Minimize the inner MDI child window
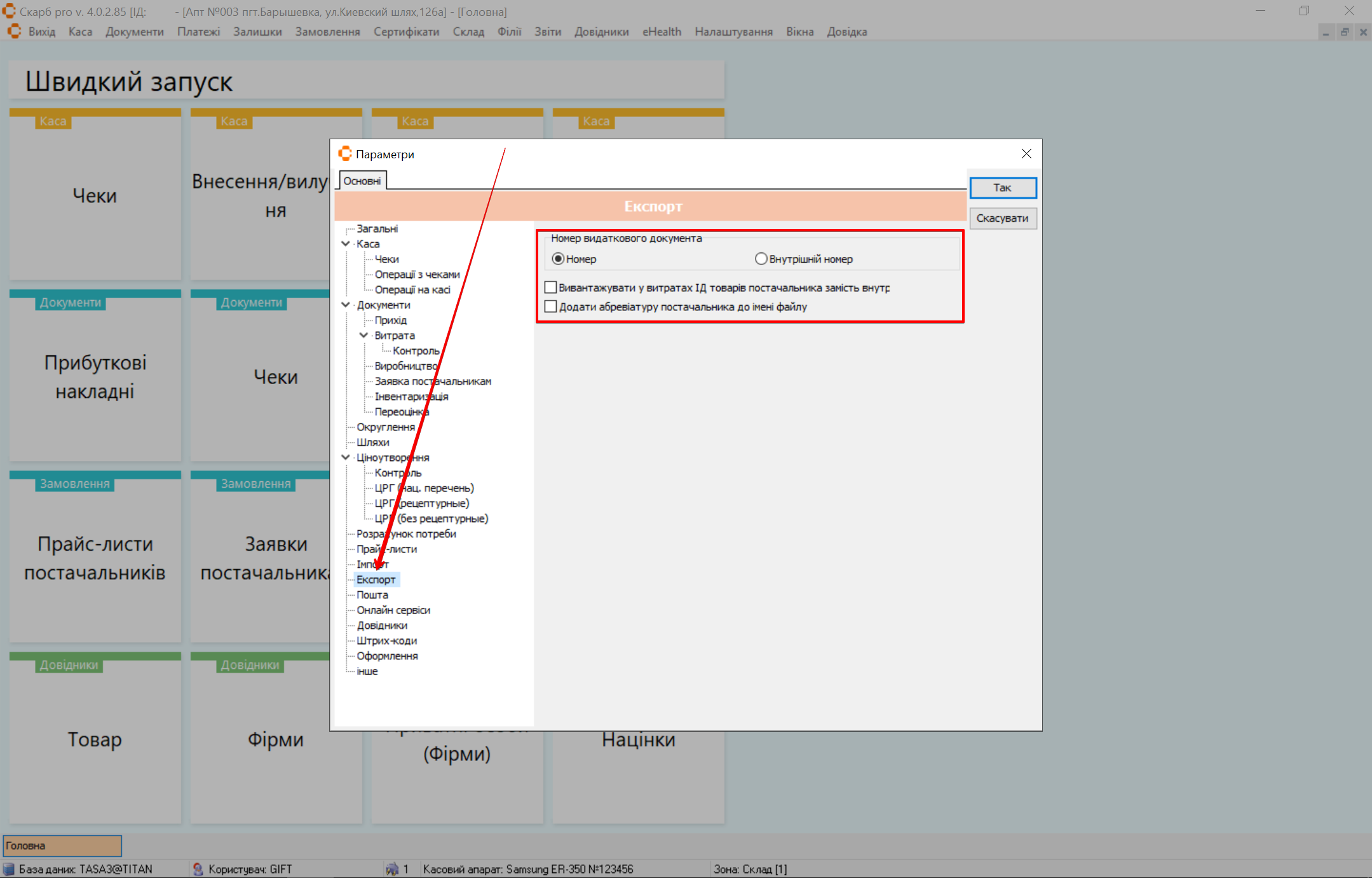The width and height of the screenshot is (1372, 878). [1326, 32]
